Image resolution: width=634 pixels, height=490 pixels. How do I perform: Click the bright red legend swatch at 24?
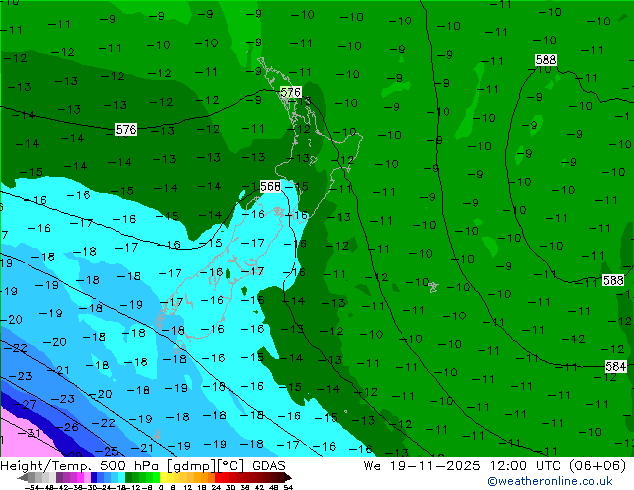click(x=218, y=477)
